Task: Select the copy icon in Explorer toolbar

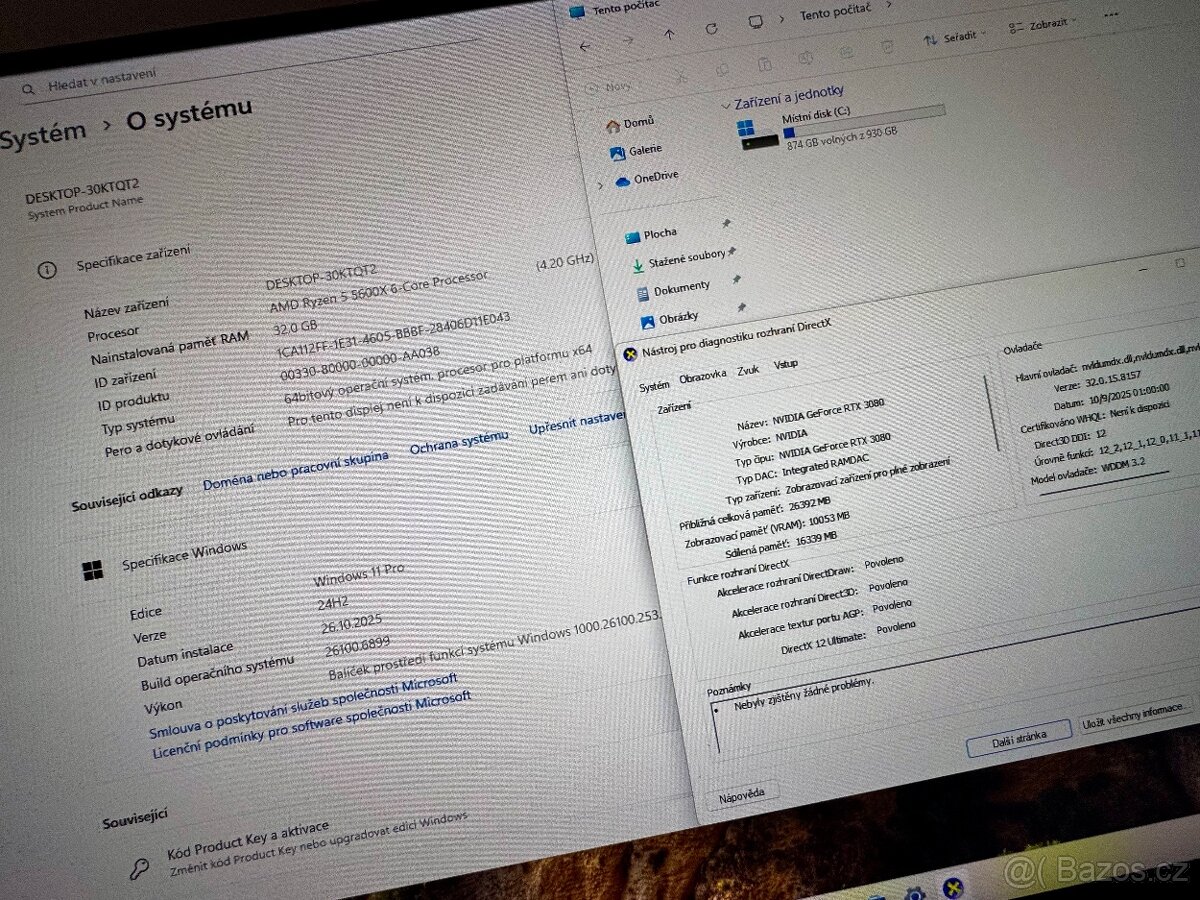Action: [x=722, y=70]
